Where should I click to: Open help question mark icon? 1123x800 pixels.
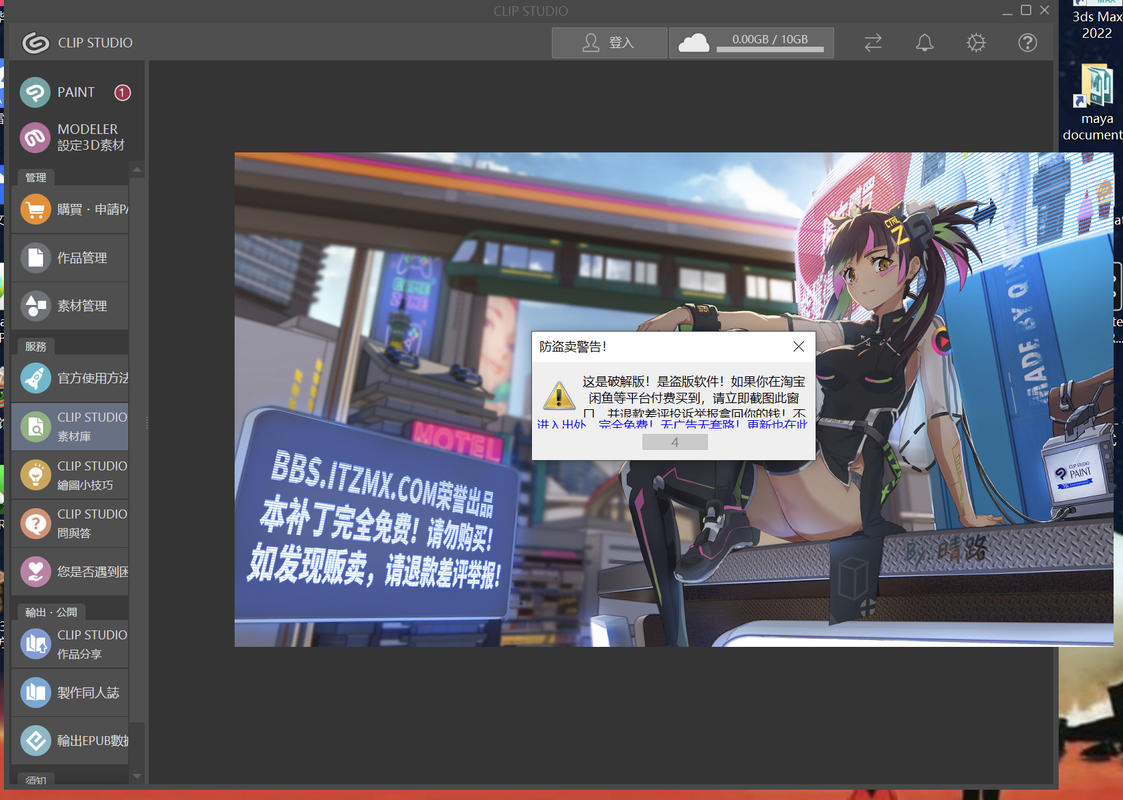(x=1028, y=43)
